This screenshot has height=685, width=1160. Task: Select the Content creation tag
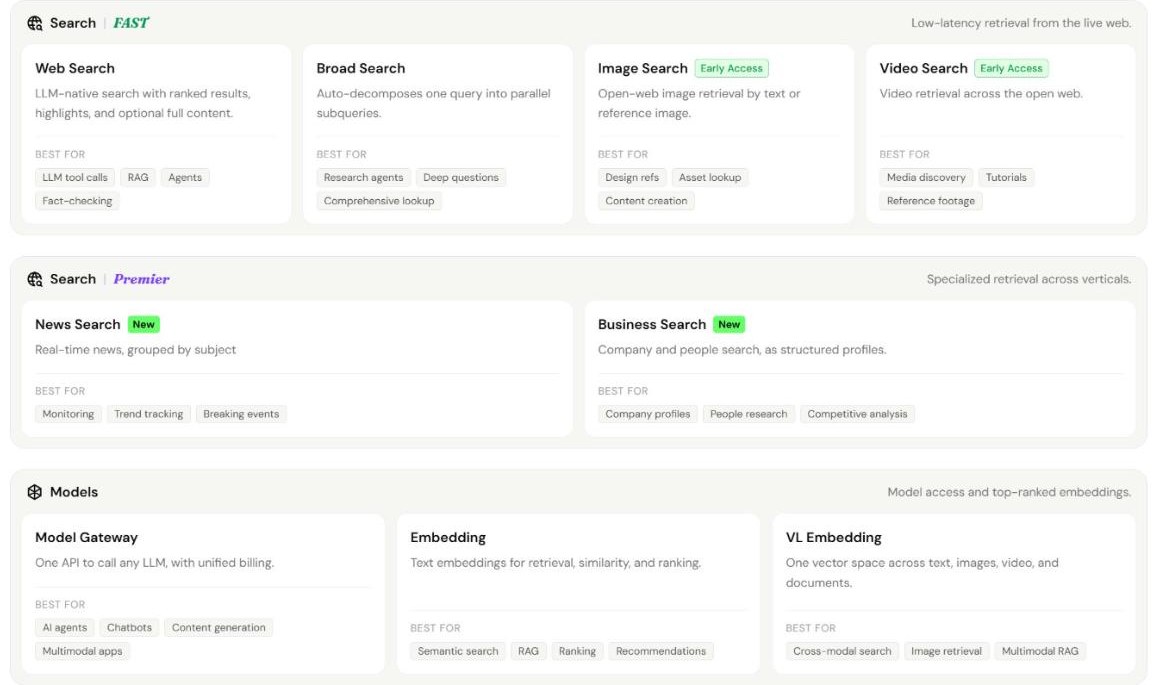point(646,200)
